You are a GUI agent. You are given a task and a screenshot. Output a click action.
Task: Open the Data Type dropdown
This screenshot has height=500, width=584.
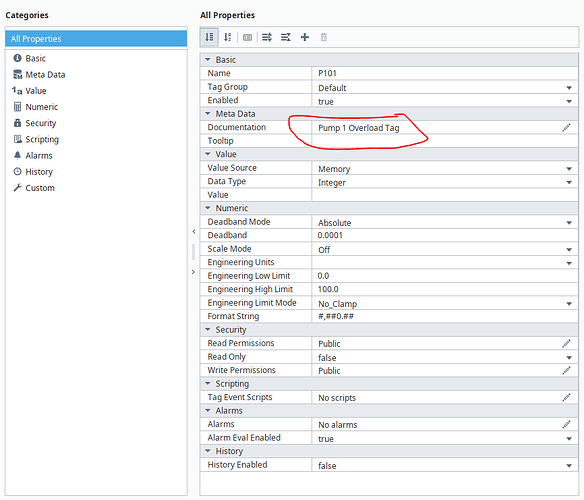[x=569, y=182]
